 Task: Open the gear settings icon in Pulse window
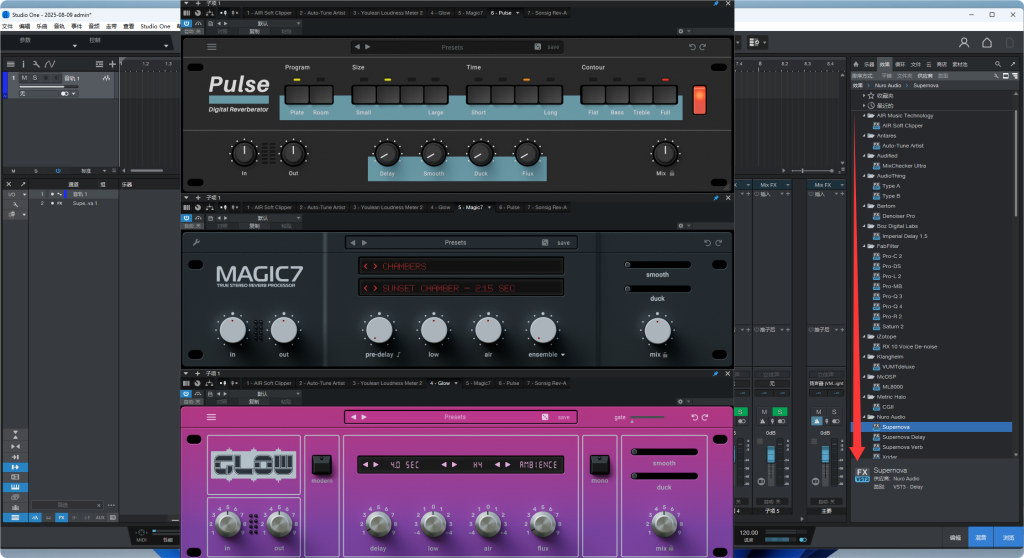click(680, 31)
